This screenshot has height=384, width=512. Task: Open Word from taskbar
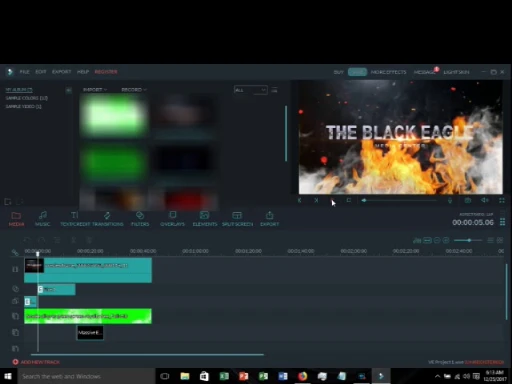click(x=283, y=376)
